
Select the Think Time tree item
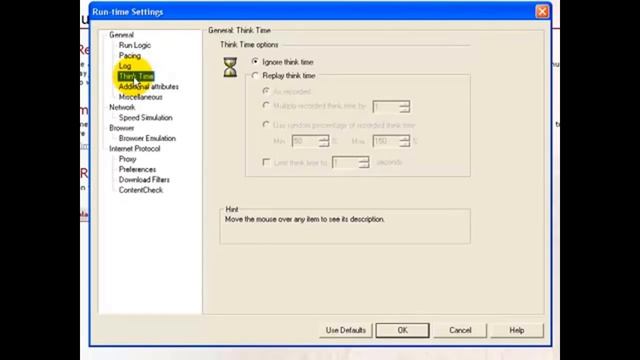coord(136,76)
